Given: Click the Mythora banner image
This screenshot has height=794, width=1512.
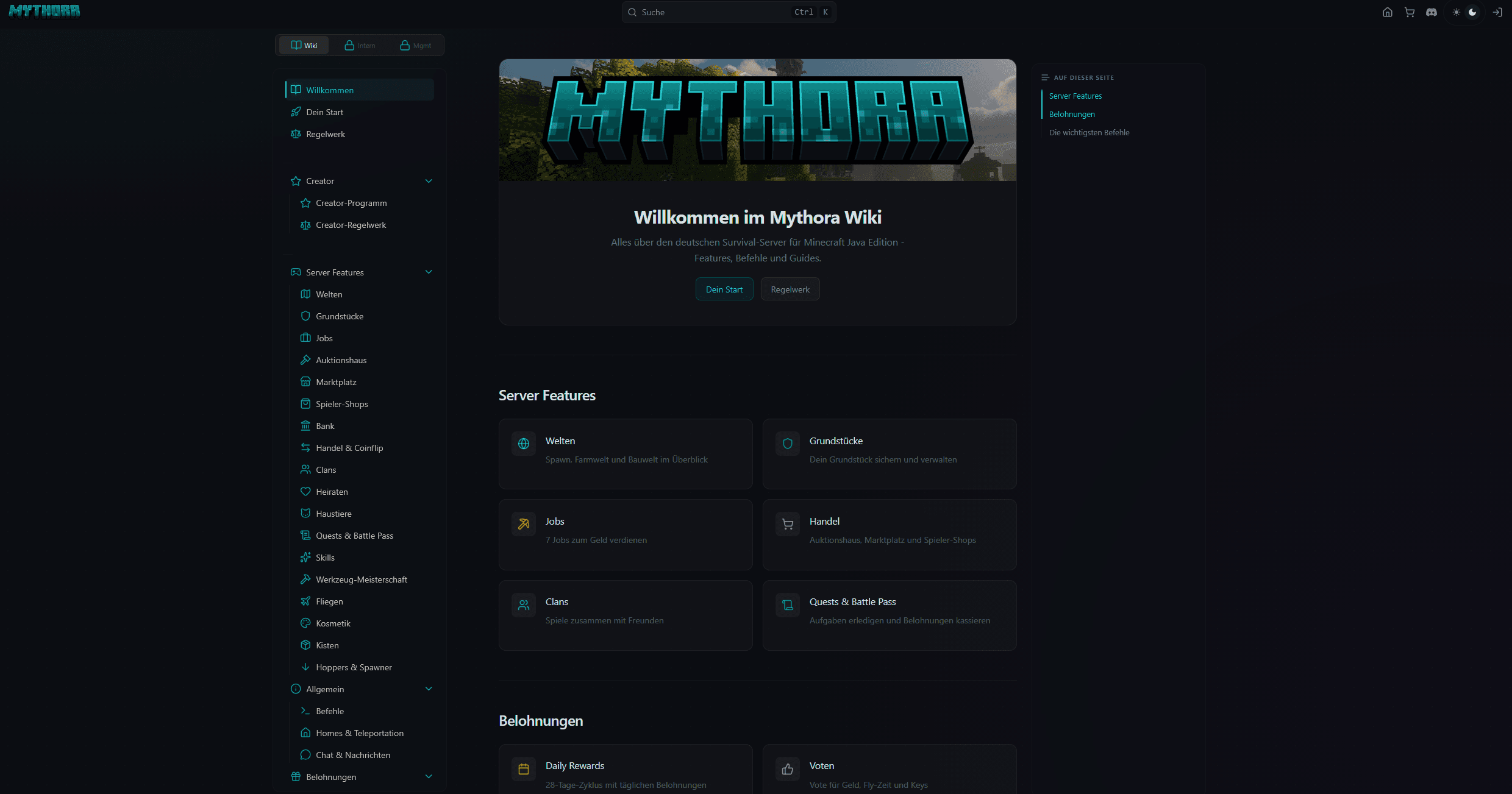Looking at the screenshot, I should pos(757,120).
